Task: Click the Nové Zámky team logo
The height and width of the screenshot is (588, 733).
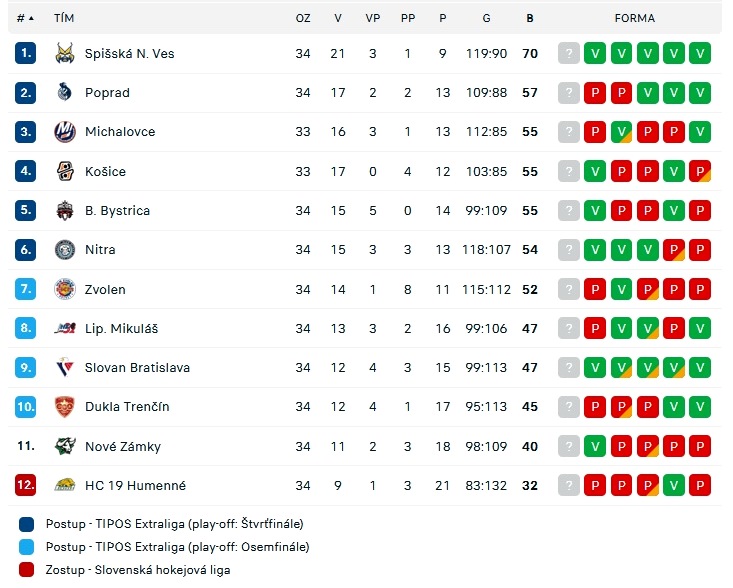Action: click(65, 446)
